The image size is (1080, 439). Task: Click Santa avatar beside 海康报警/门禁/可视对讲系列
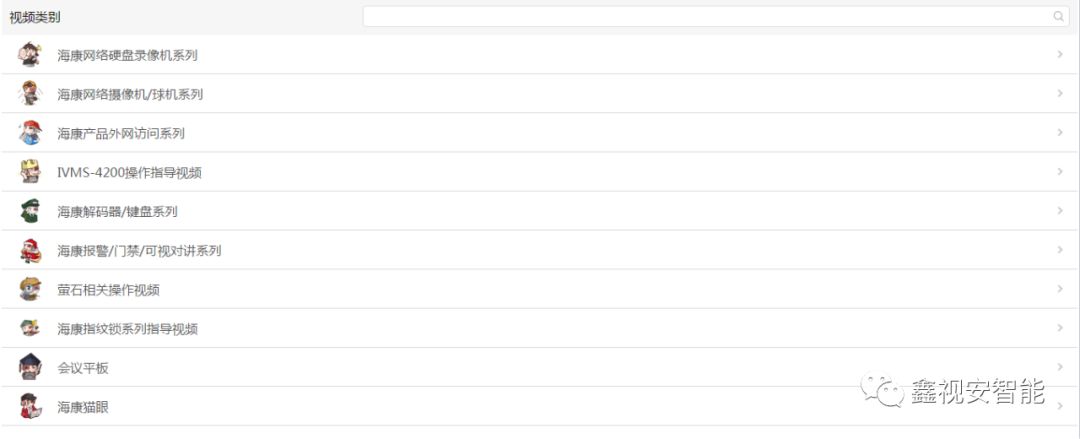pyautogui.click(x=30, y=250)
